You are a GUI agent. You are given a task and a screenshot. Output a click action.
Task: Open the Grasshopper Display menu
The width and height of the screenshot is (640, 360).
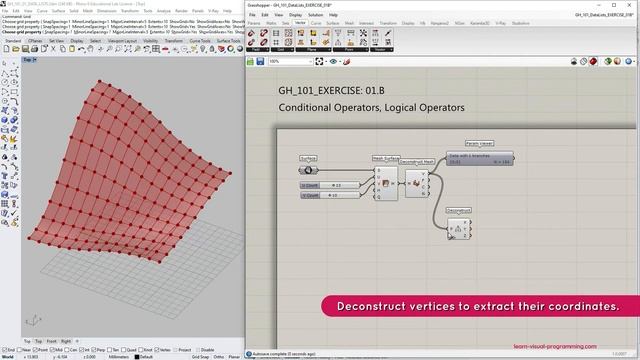[x=296, y=15]
